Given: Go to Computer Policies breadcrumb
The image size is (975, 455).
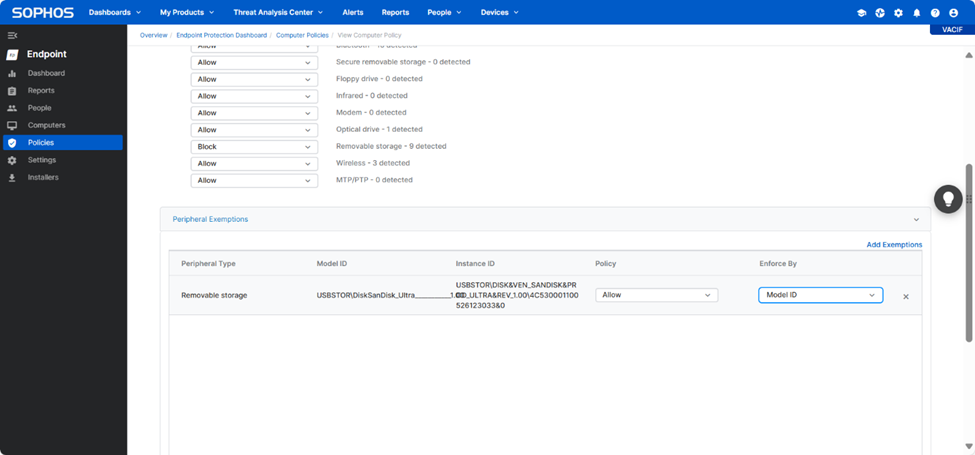Looking at the screenshot, I should [302, 35].
